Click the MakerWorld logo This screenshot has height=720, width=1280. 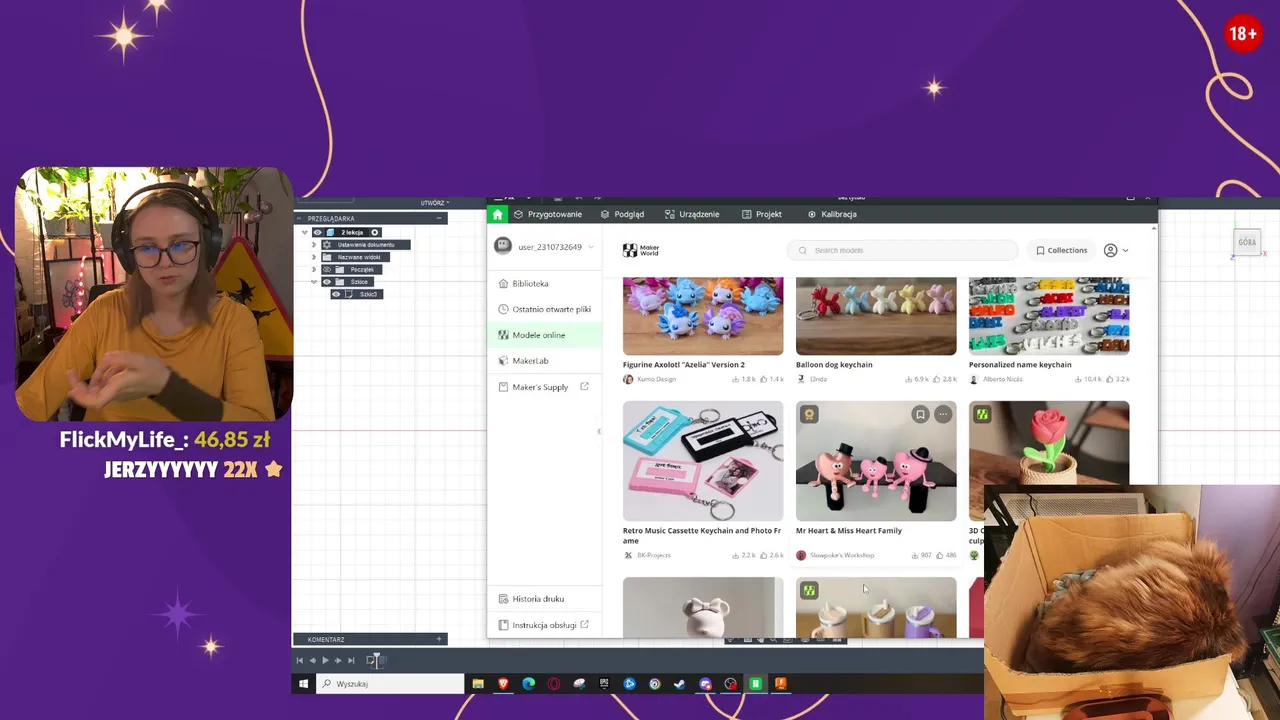(x=641, y=250)
